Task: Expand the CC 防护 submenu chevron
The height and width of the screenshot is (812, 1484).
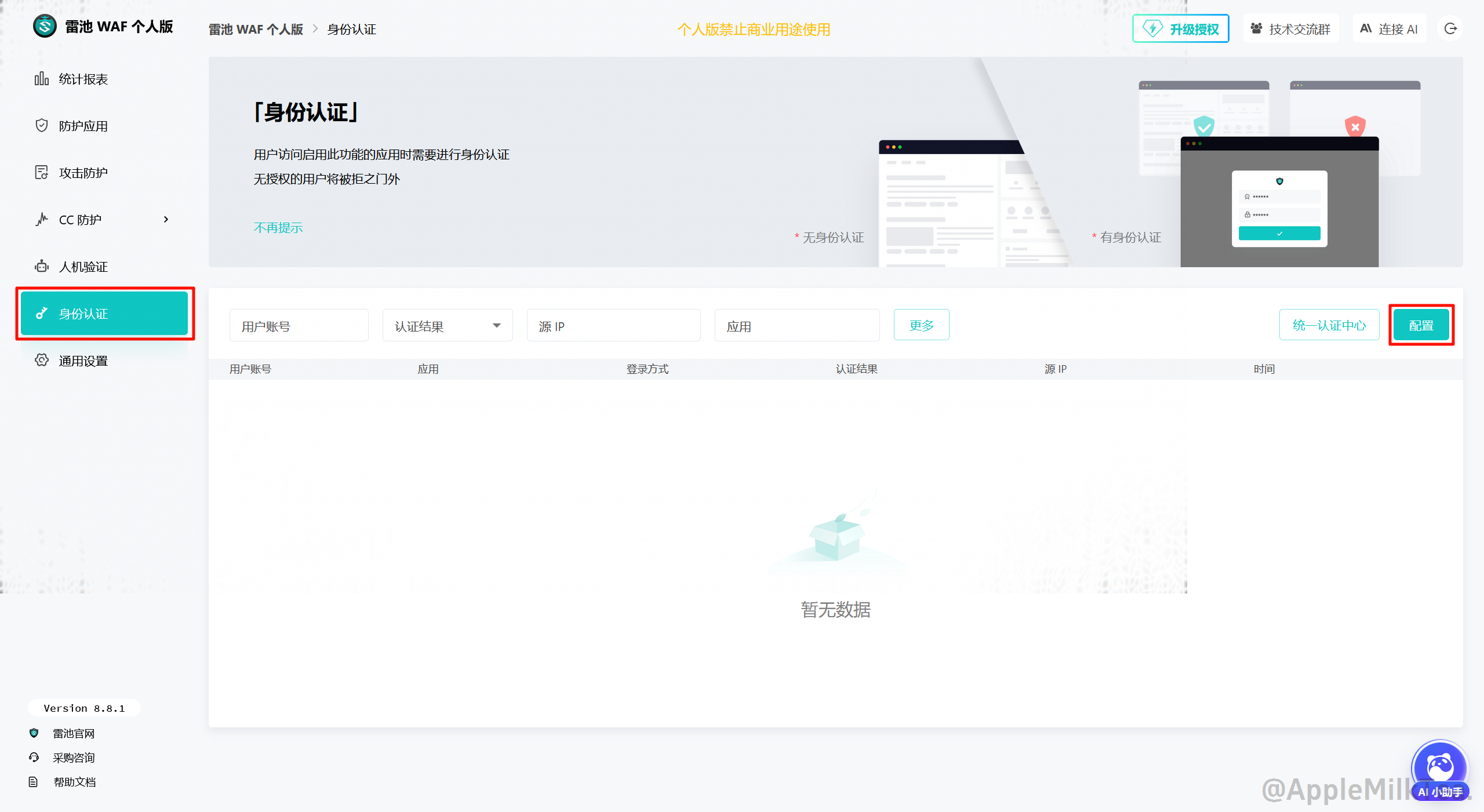Action: pos(166,220)
